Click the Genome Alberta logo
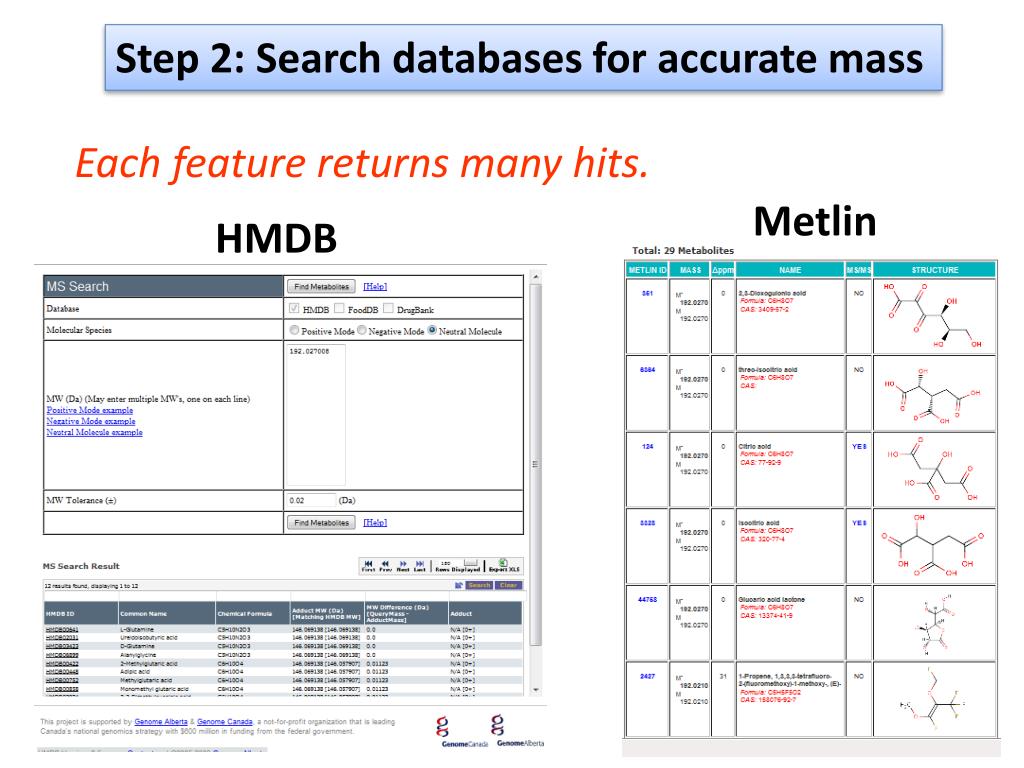Image resolution: width=1024 pixels, height=768 pixels. [x=520, y=731]
